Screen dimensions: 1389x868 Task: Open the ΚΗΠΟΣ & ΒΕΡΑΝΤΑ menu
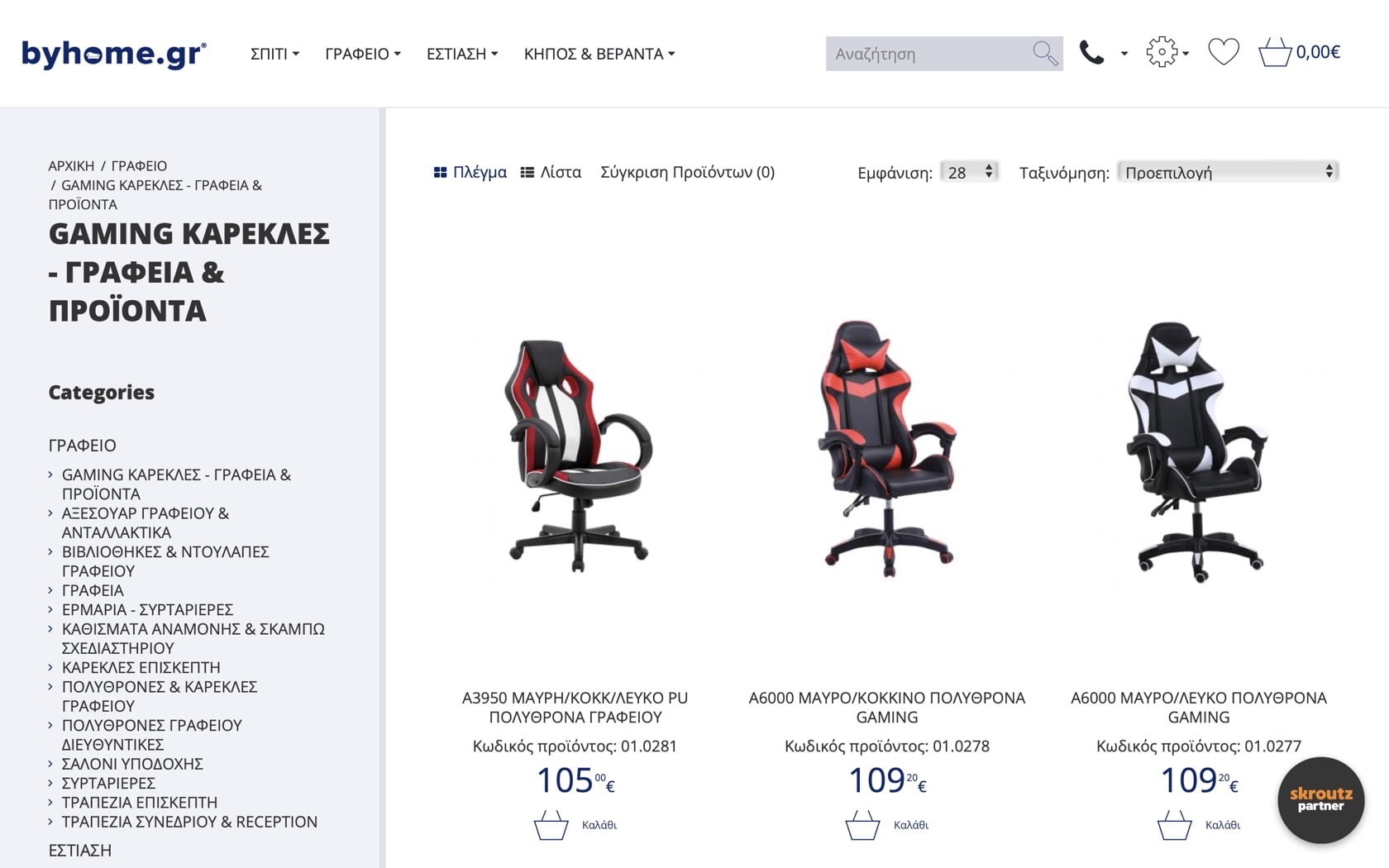[x=599, y=54]
